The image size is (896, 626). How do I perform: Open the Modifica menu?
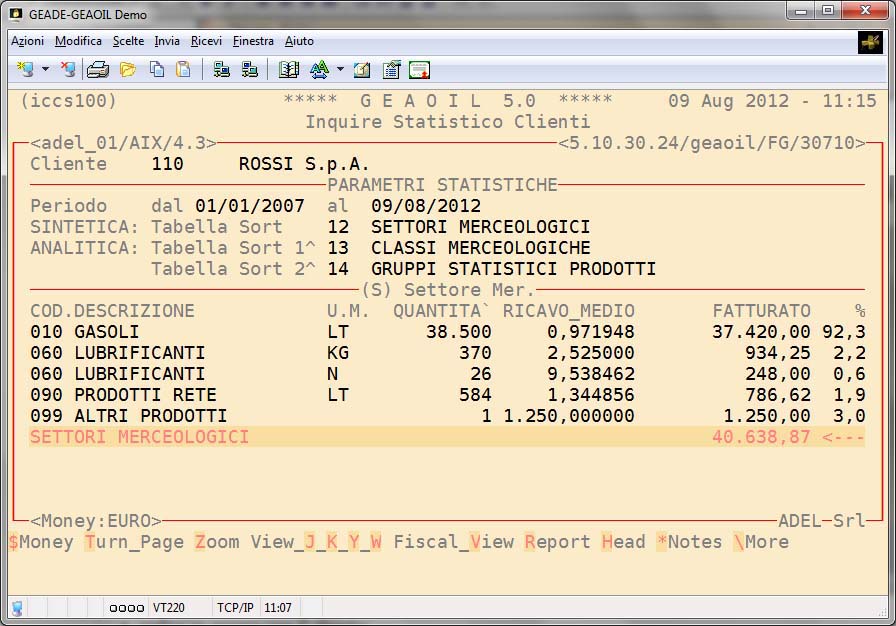pos(78,41)
